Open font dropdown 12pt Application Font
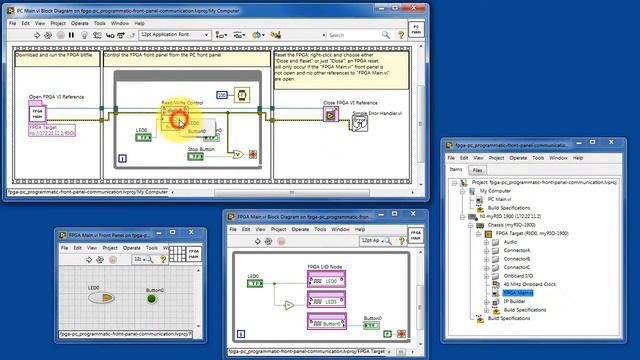 coord(175,35)
